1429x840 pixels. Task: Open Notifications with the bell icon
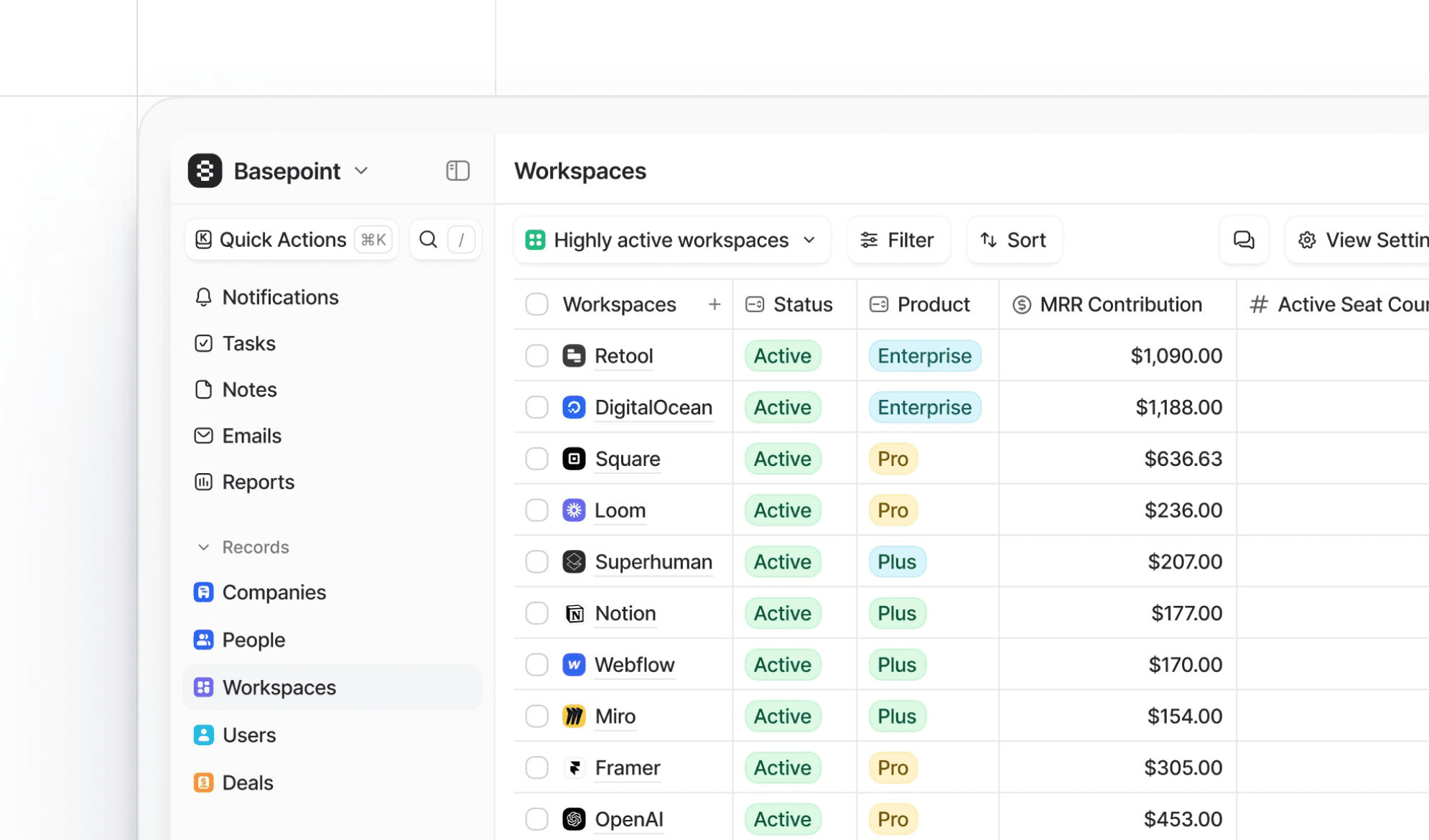203,297
